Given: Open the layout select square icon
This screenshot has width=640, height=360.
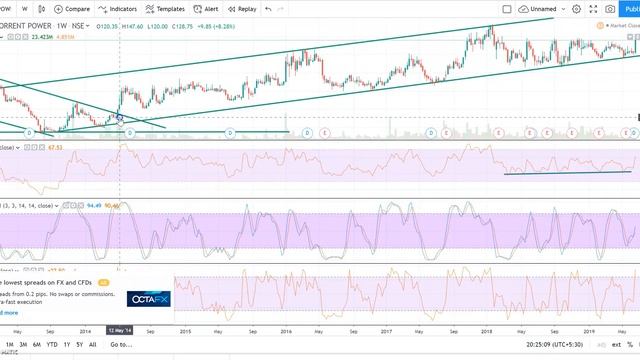Looking at the screenshot, I should (507, 9).
